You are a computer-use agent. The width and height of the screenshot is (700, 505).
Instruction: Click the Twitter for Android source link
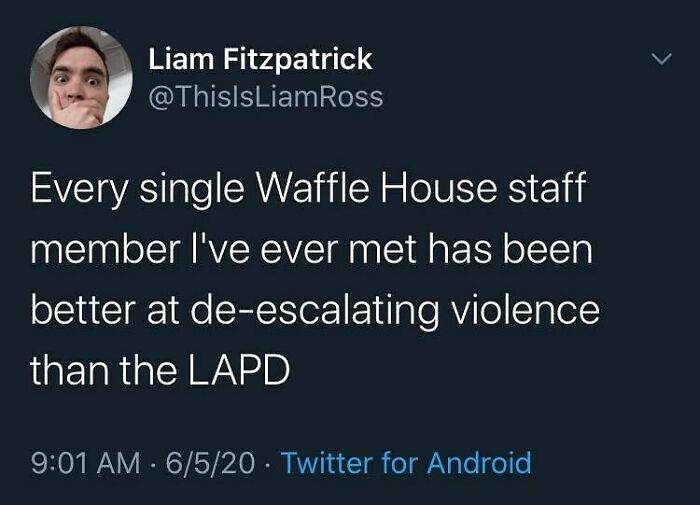(x=405, y=463)
